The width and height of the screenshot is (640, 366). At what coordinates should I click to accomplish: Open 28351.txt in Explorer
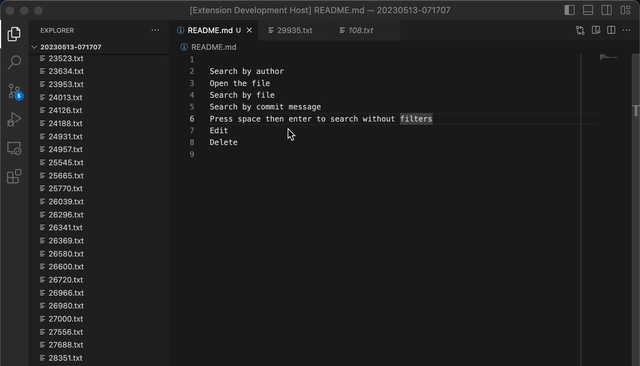[99, 358]
